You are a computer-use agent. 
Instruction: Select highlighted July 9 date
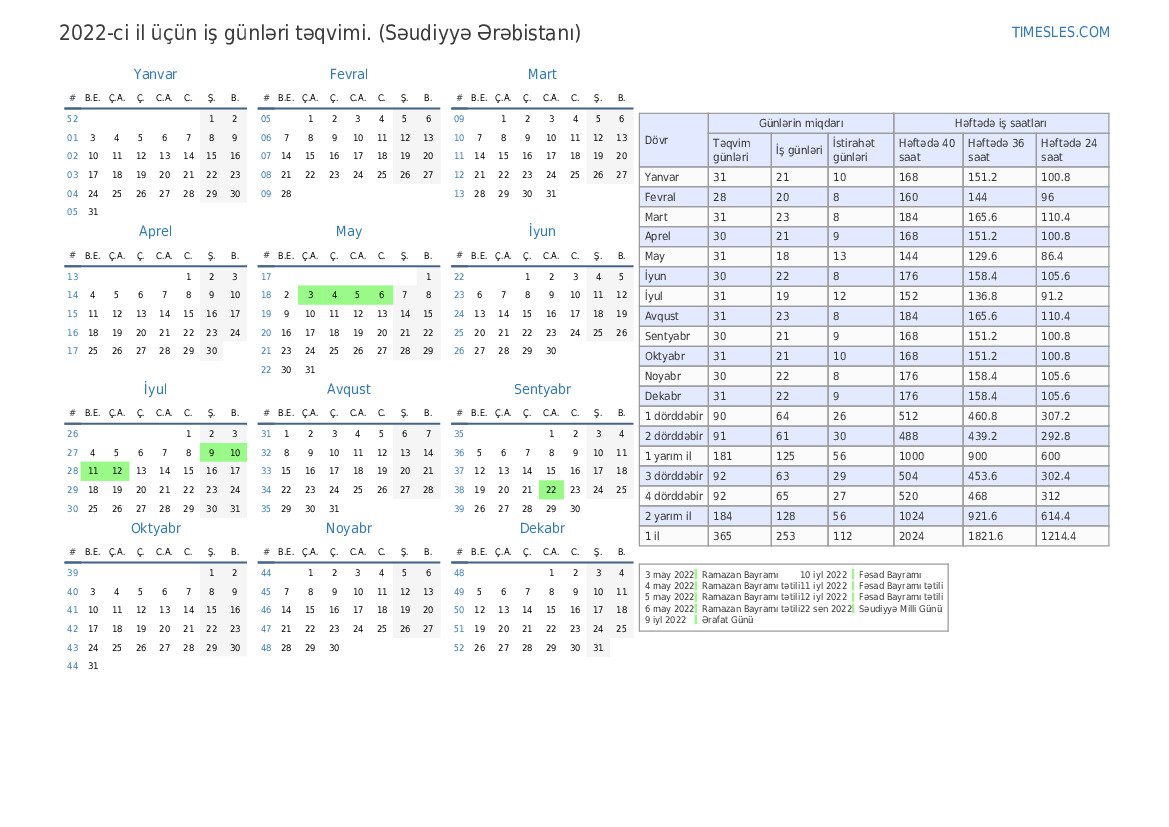[x=212, y=453]
